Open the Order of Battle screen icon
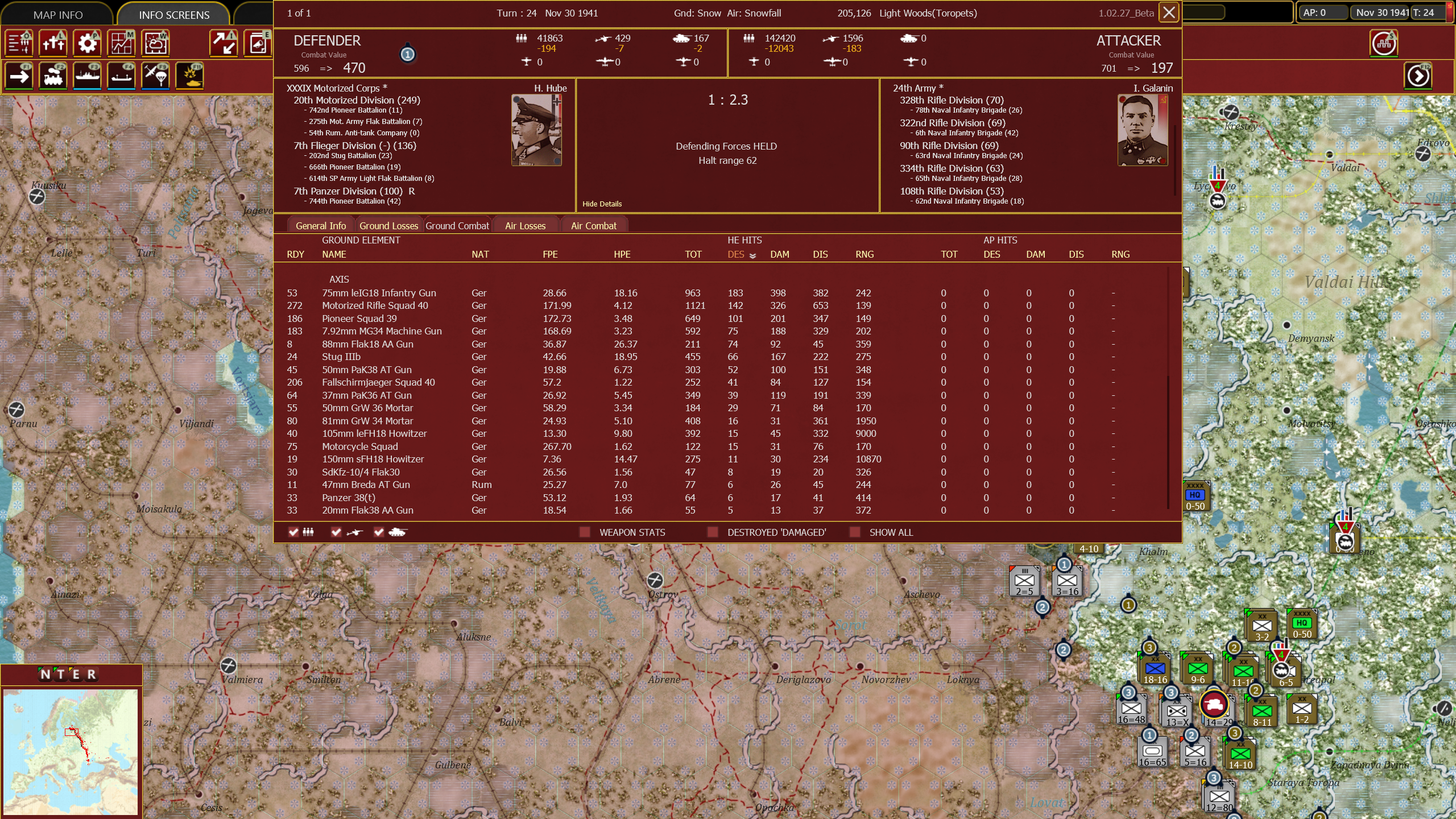Screen dimensions: 1456x819 point(20,43)
